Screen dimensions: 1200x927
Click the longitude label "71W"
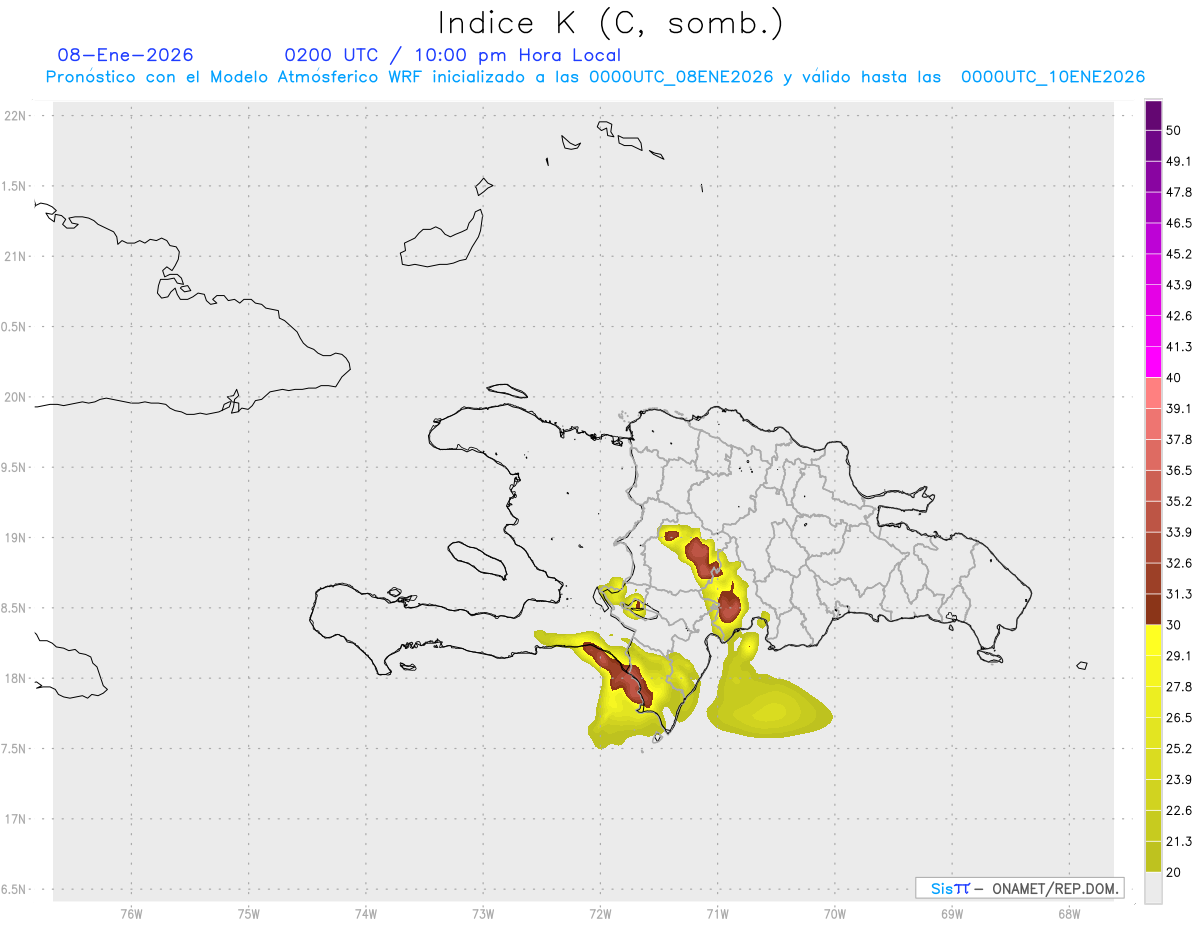(x=718, y=914)
